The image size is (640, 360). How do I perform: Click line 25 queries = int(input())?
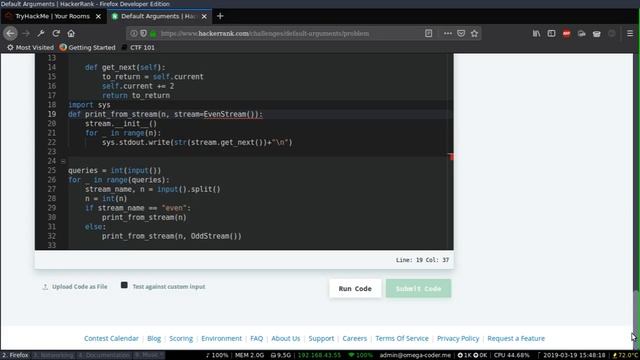[114, 171]
